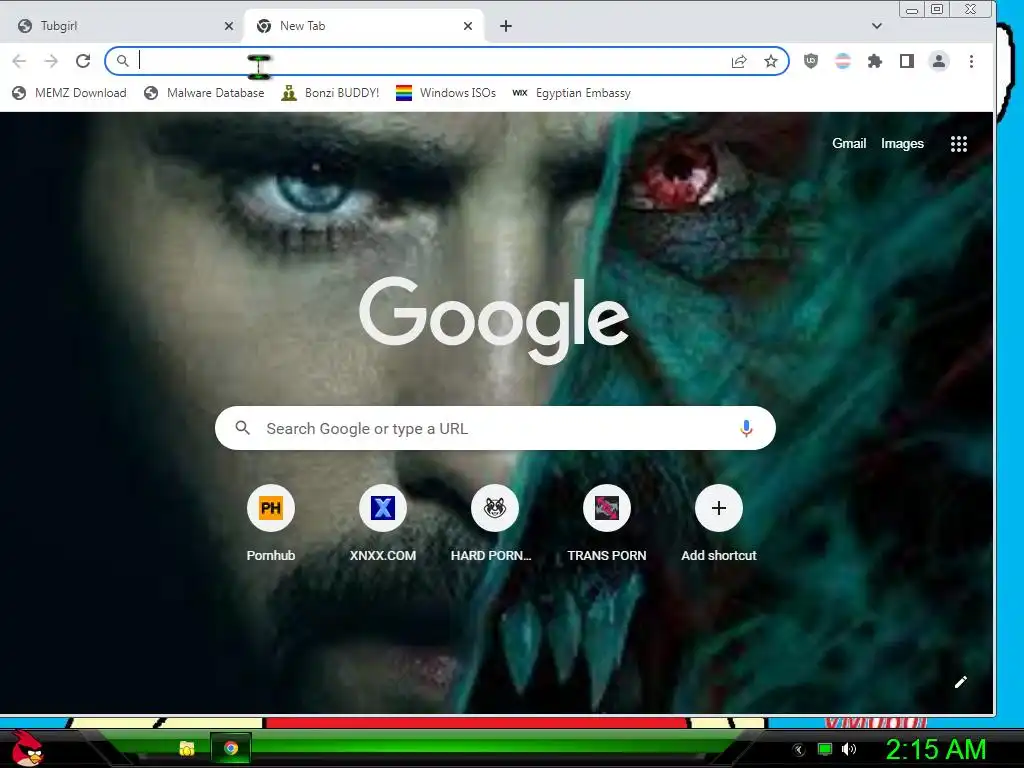
Task: Toggle the browser side panel
Action: [906, 61]
